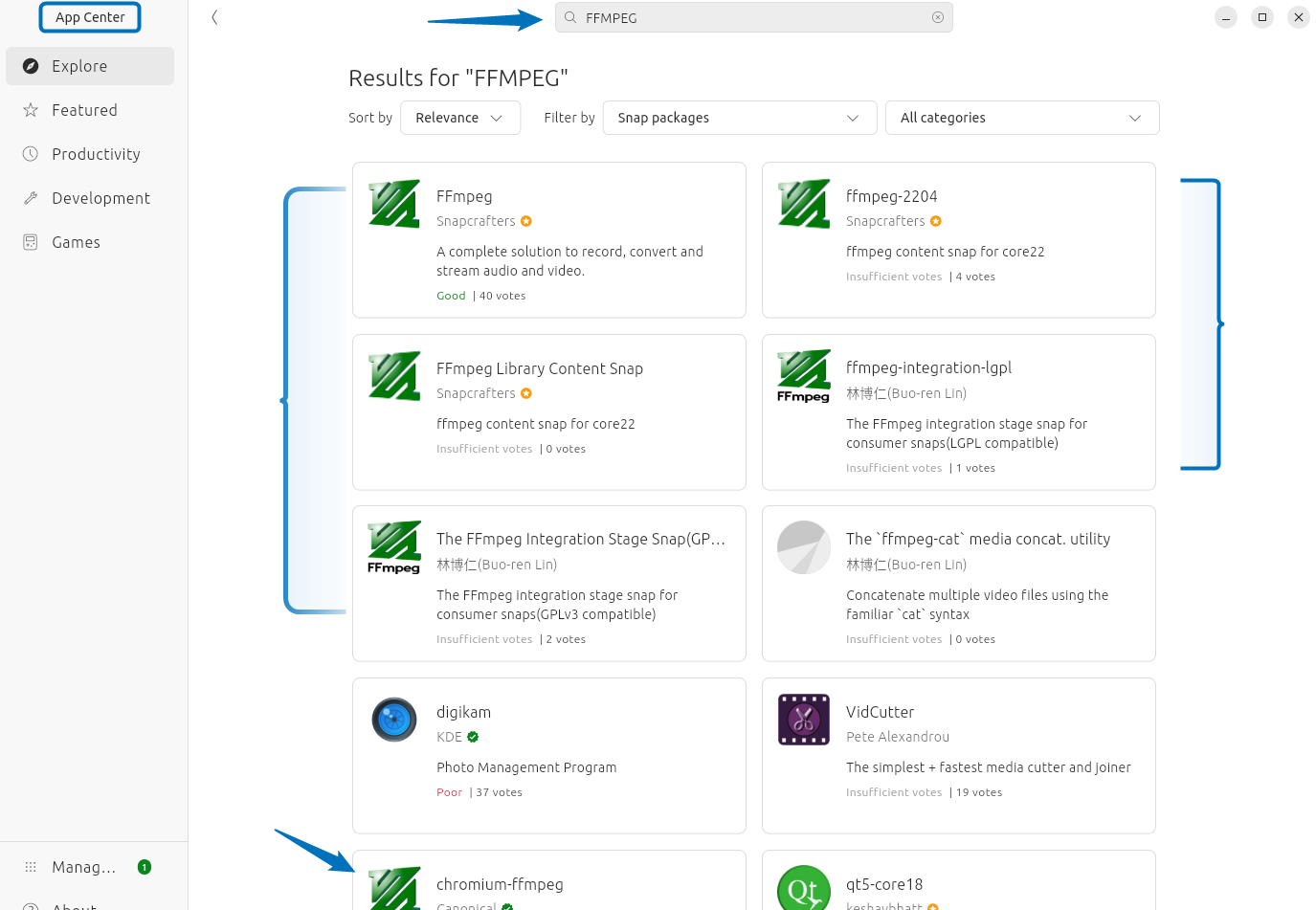Click the chromium-ffmpeg snap icon
This screenshot has height=910, width=1316.
[x=393, y=889]
